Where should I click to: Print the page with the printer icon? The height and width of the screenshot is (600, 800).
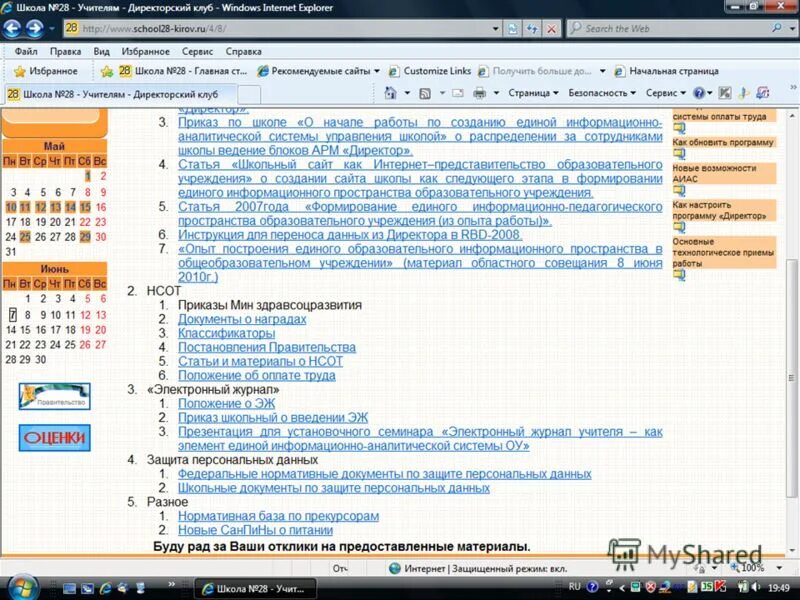coord(480,93)
